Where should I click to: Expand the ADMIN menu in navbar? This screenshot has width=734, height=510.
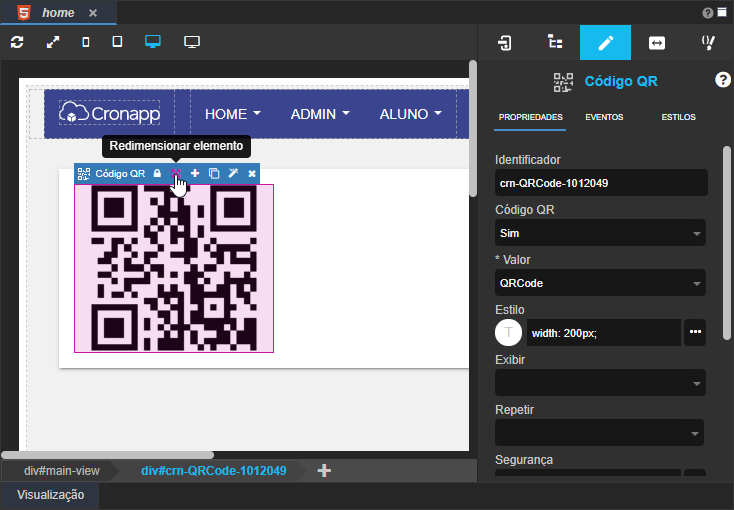(x=320, y=114)
